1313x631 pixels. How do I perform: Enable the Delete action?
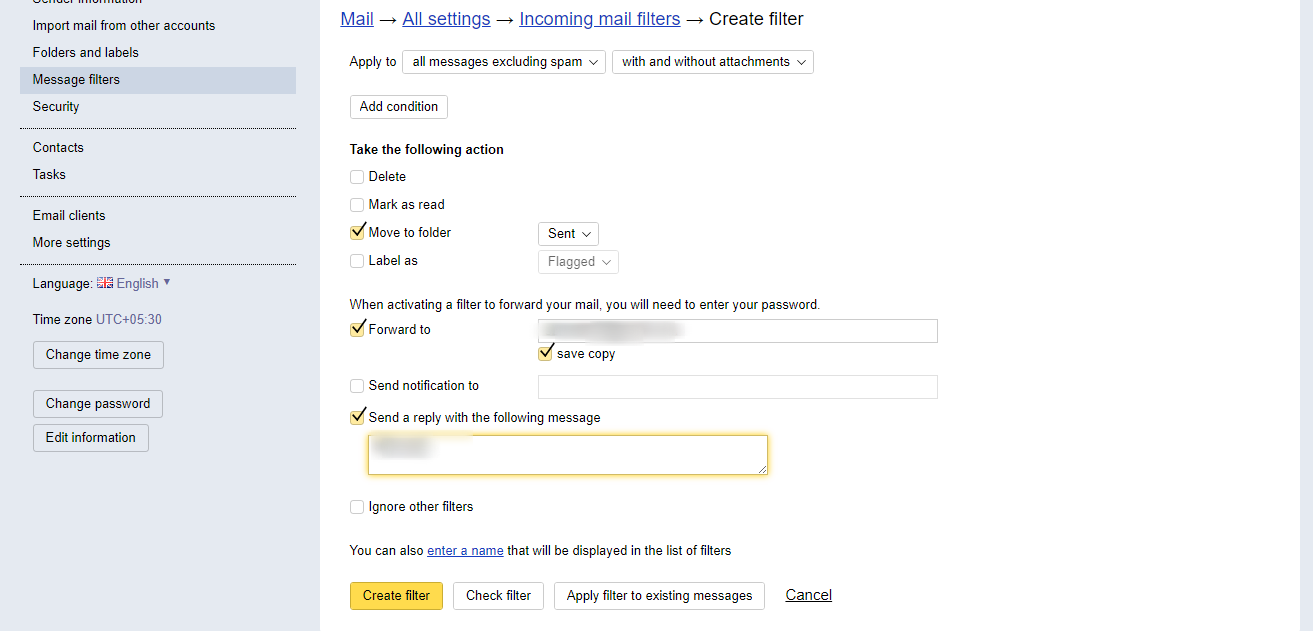pyautogui.click(x=357, y=176)
